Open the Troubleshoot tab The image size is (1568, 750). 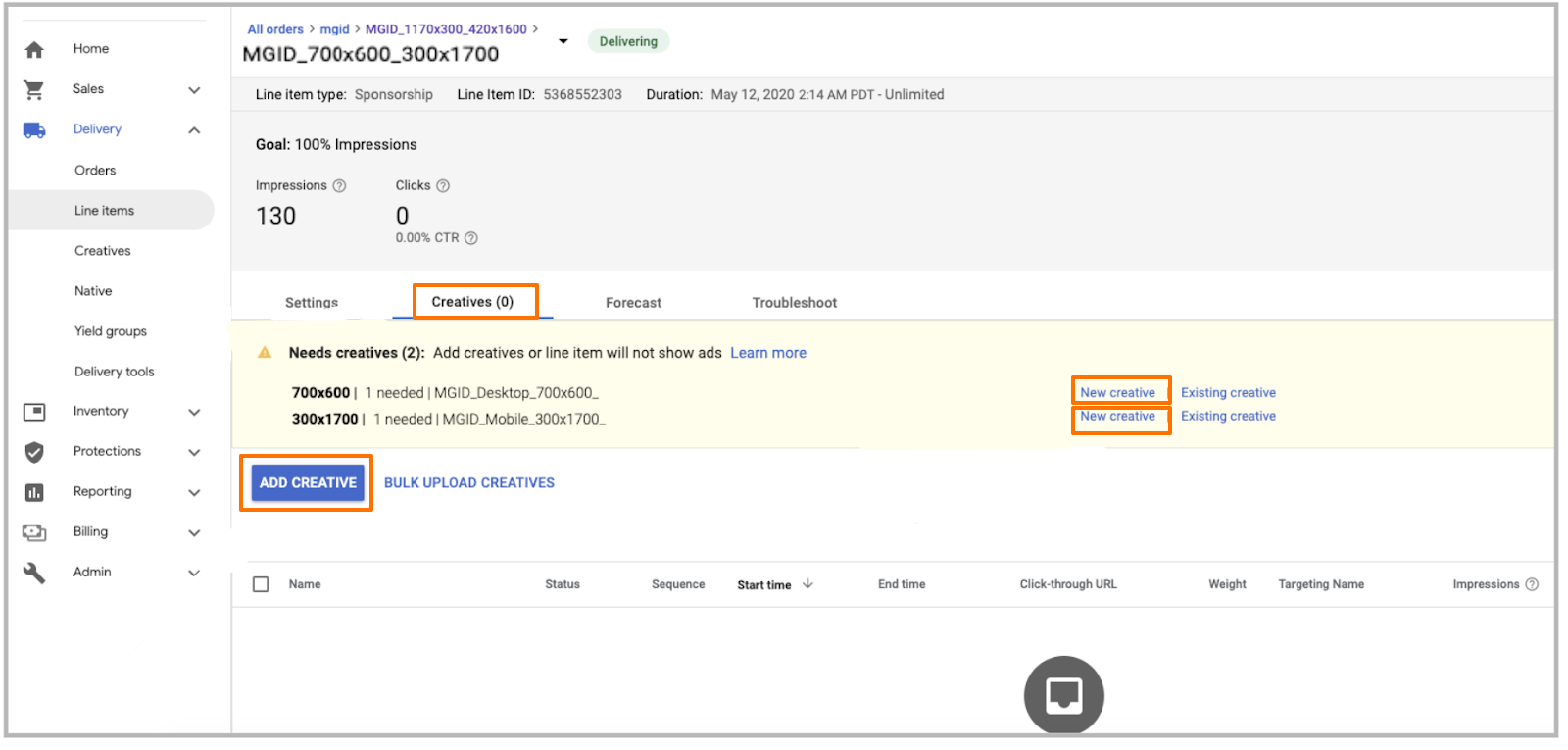(794, 303)
